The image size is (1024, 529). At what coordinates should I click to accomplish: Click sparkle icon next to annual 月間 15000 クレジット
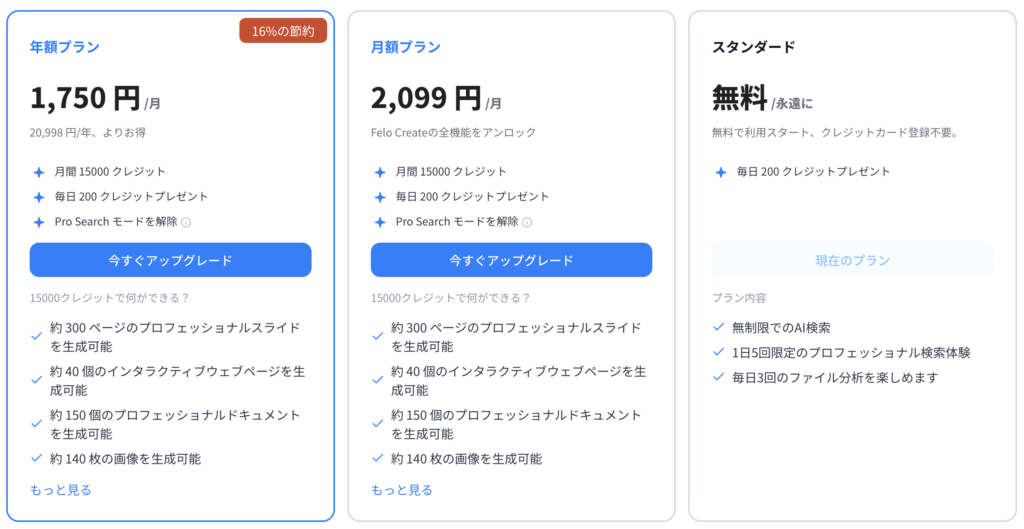(x=39, y=172)
